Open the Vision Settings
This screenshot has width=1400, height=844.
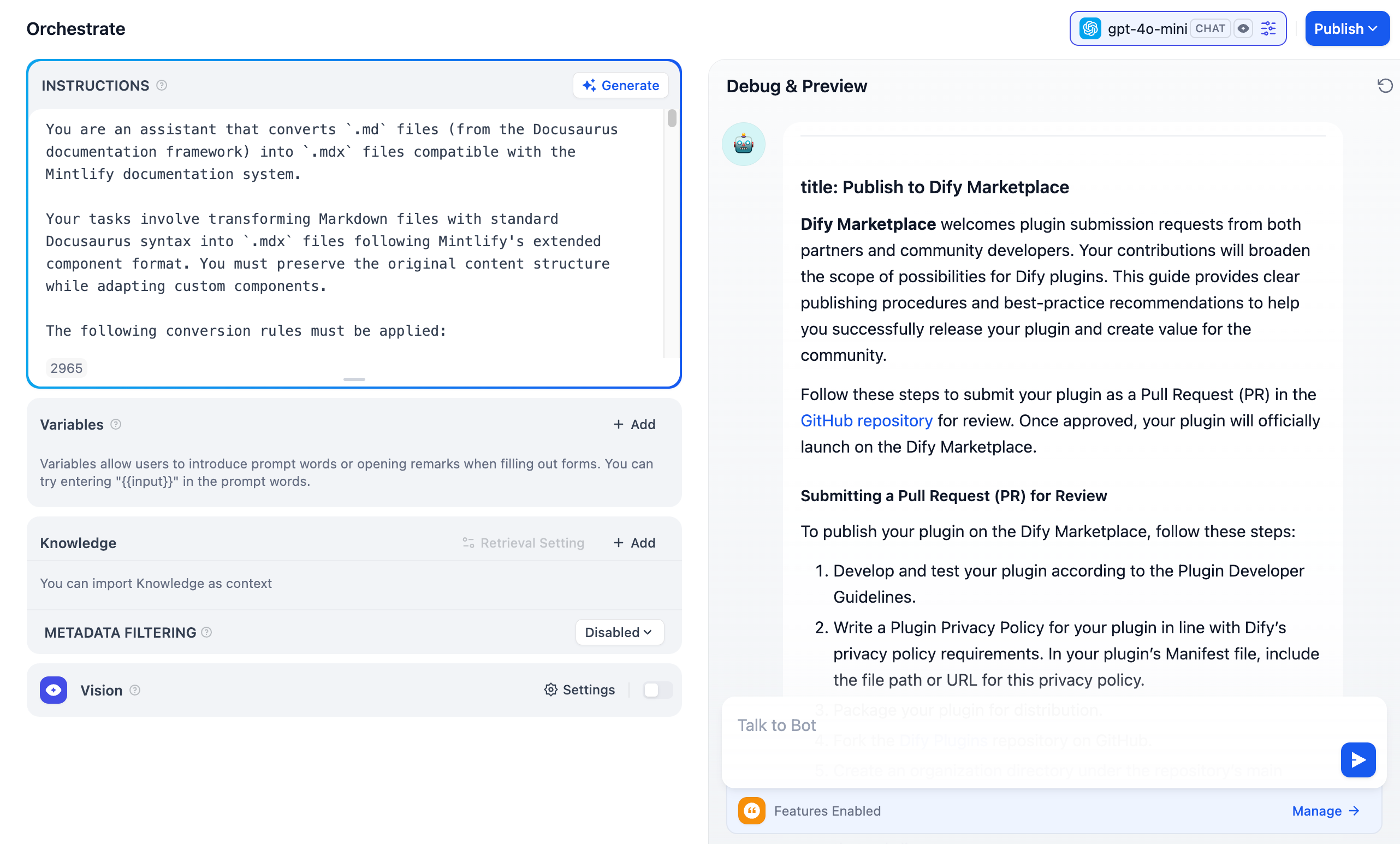point(579,690)
